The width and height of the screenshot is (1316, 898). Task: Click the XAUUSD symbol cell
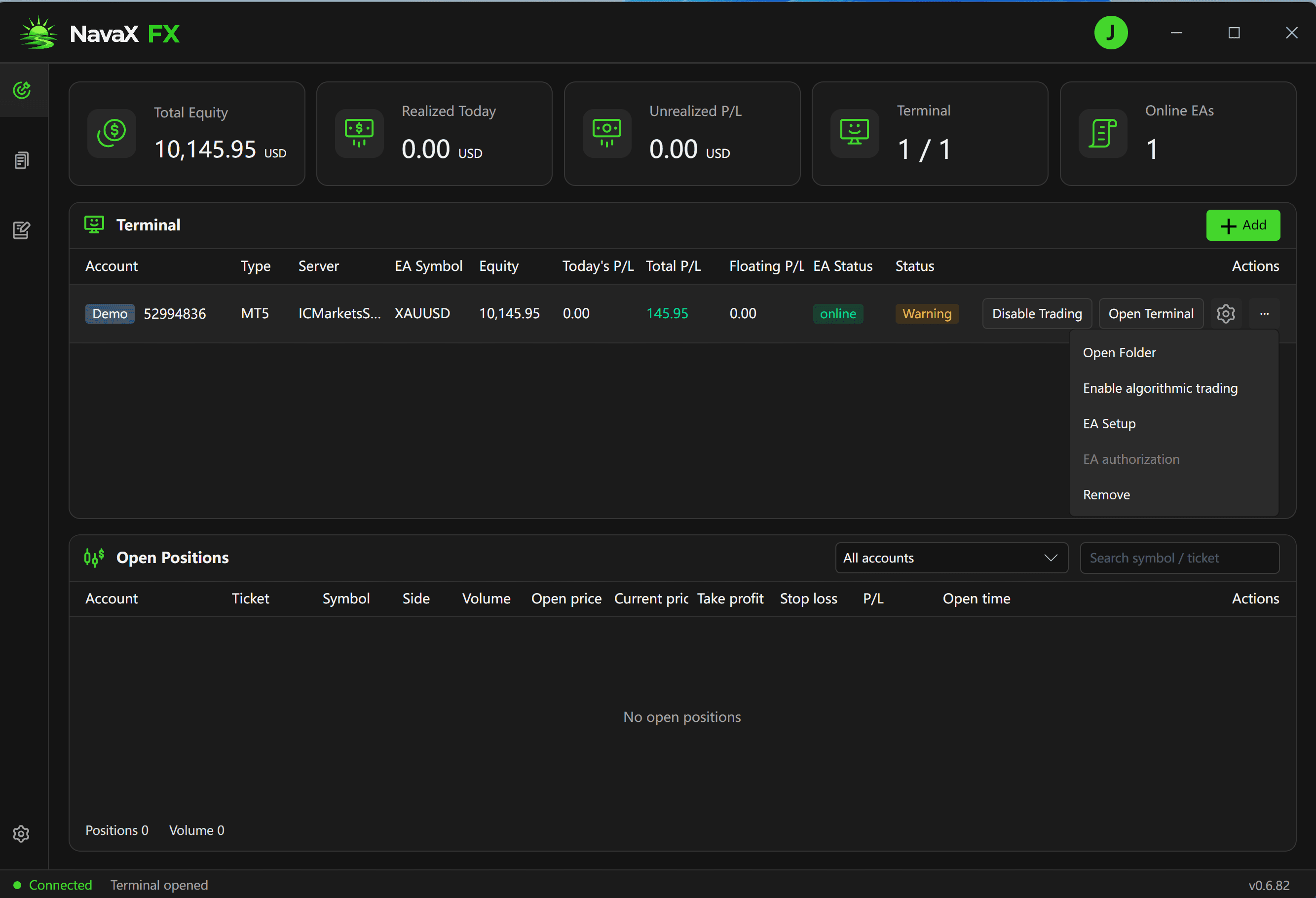(422, 314)
